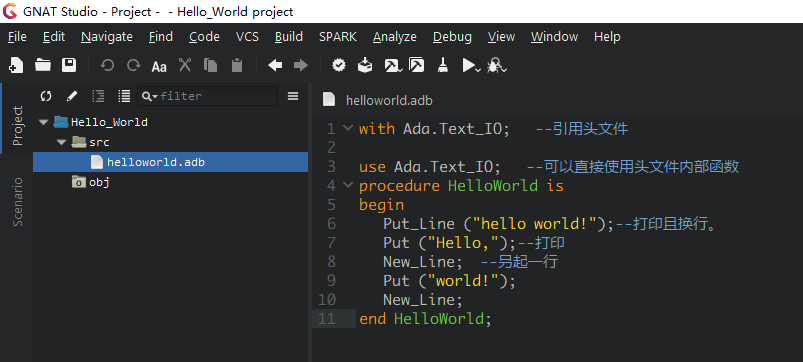The height and width of the screenshot is (362, 803).
Task: Click the project filter input field
Action: (207, 96)
